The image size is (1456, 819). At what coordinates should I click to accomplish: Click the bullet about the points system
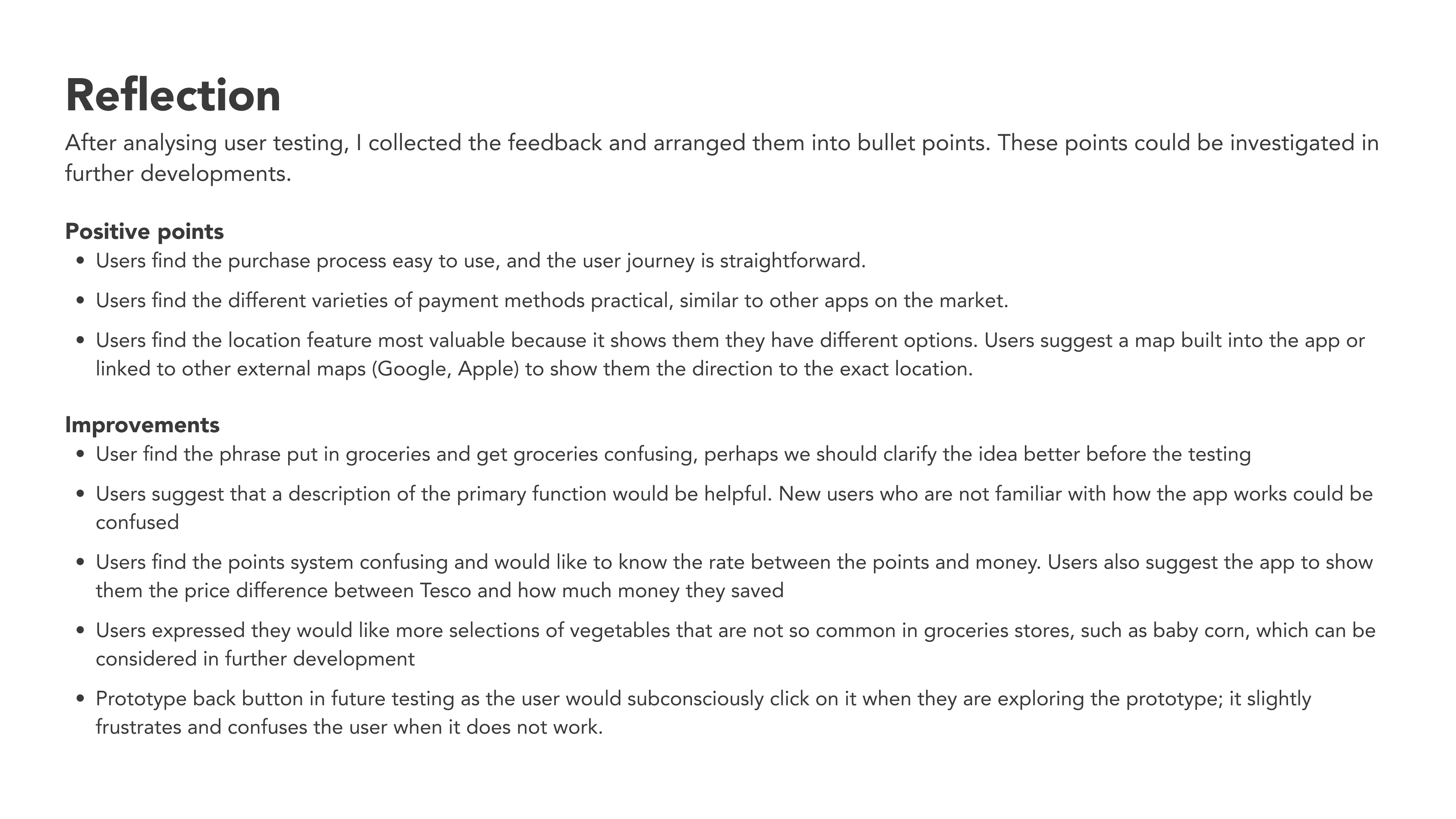pyautogui.click(x=734, y=563)
